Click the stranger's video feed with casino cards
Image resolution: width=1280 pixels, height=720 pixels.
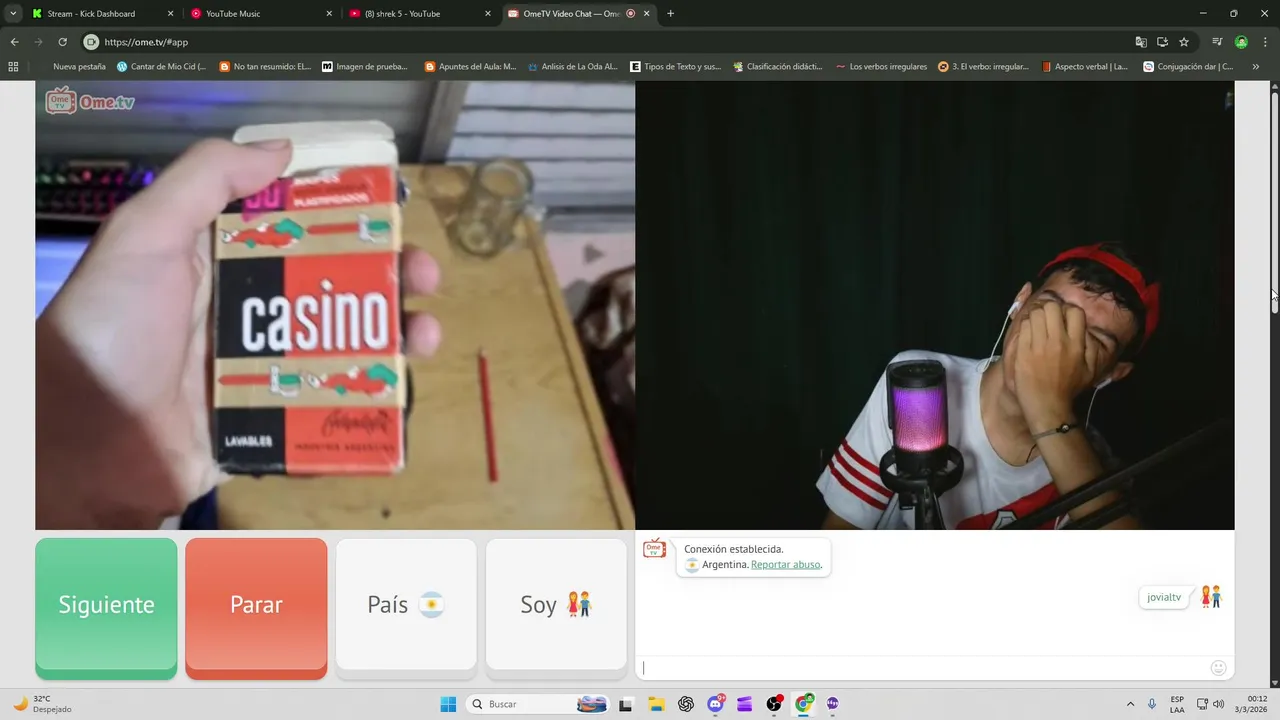click(335, 305)
